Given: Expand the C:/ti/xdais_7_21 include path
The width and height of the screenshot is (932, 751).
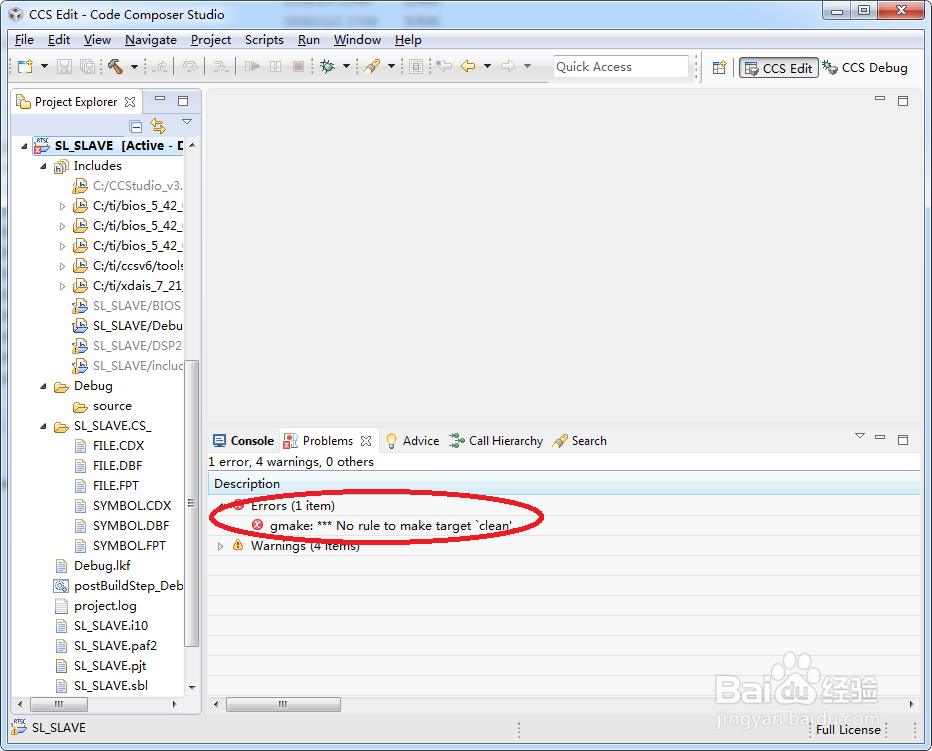Looking at the screenshot, I should point(62,287).
